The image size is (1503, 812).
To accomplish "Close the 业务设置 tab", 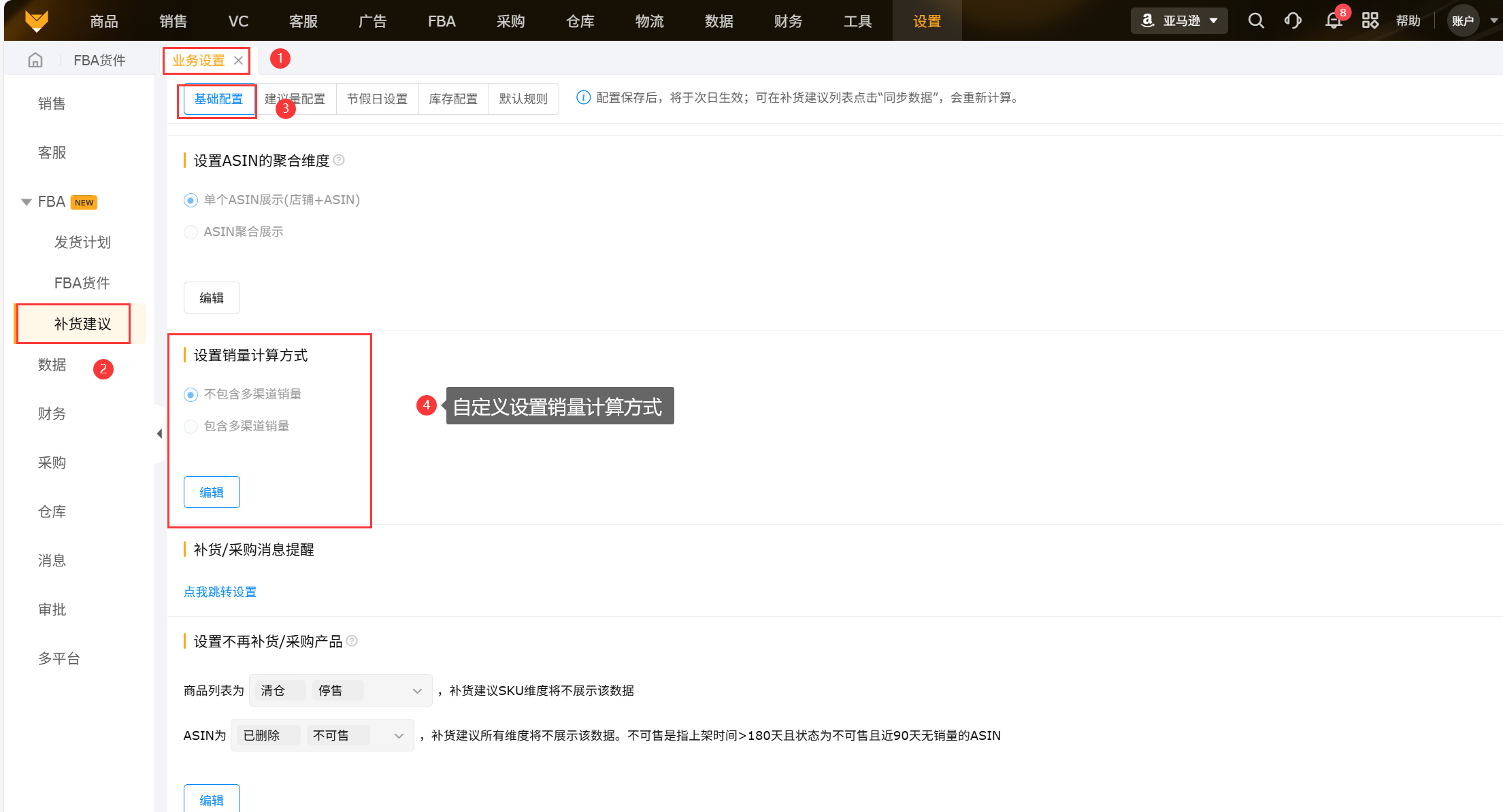I will point(239,61).
